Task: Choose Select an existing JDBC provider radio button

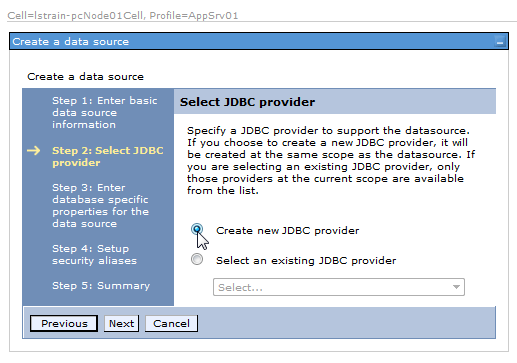Action: [x=197, y=259]
